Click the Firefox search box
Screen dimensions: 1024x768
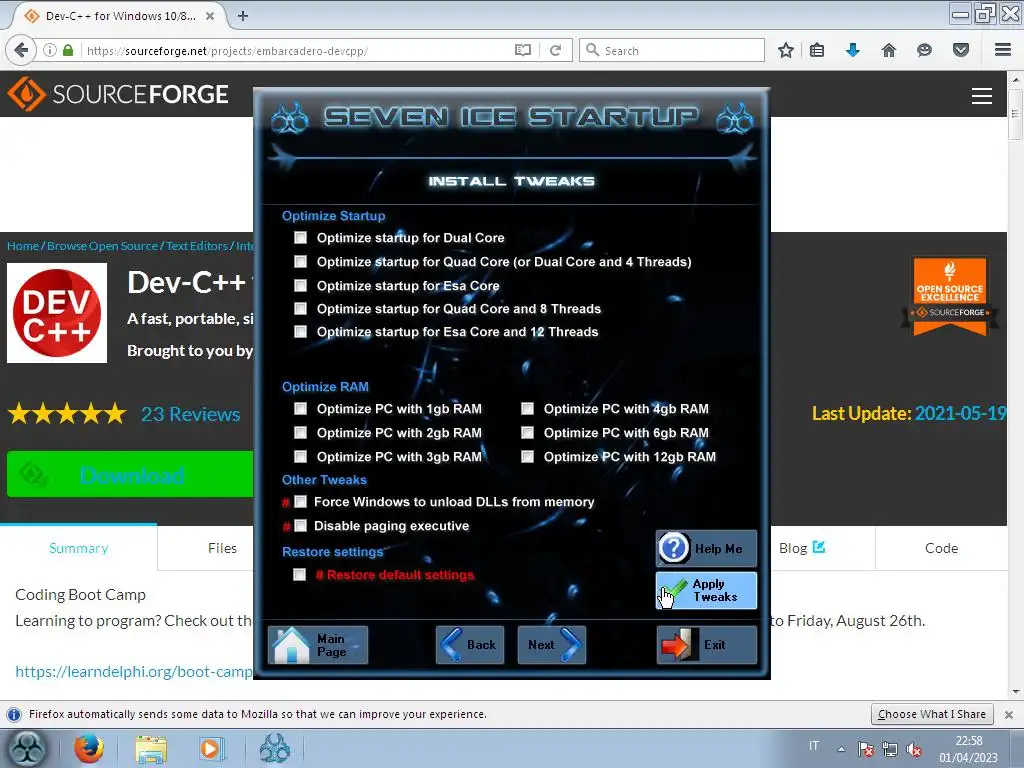[671, 50]
